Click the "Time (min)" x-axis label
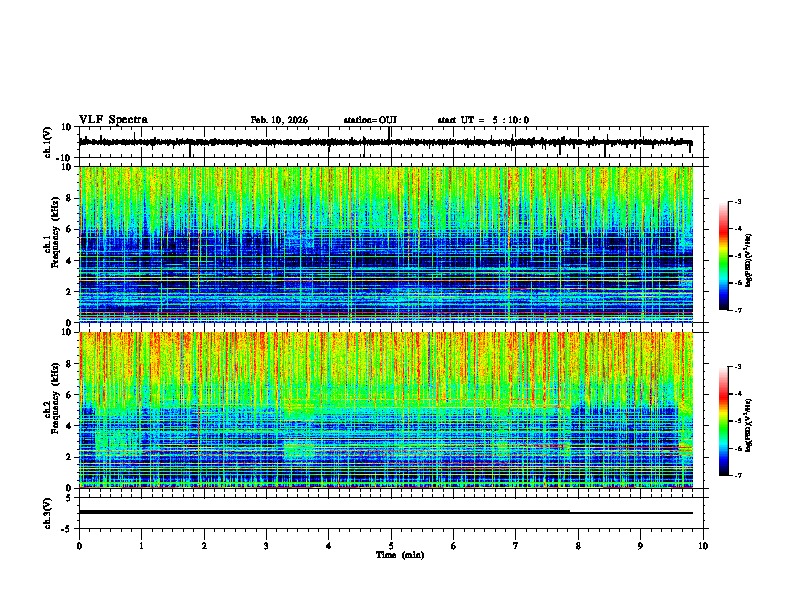Image resolution: width=792 pixels, height=612 pixels. click(x=400, y=555)
